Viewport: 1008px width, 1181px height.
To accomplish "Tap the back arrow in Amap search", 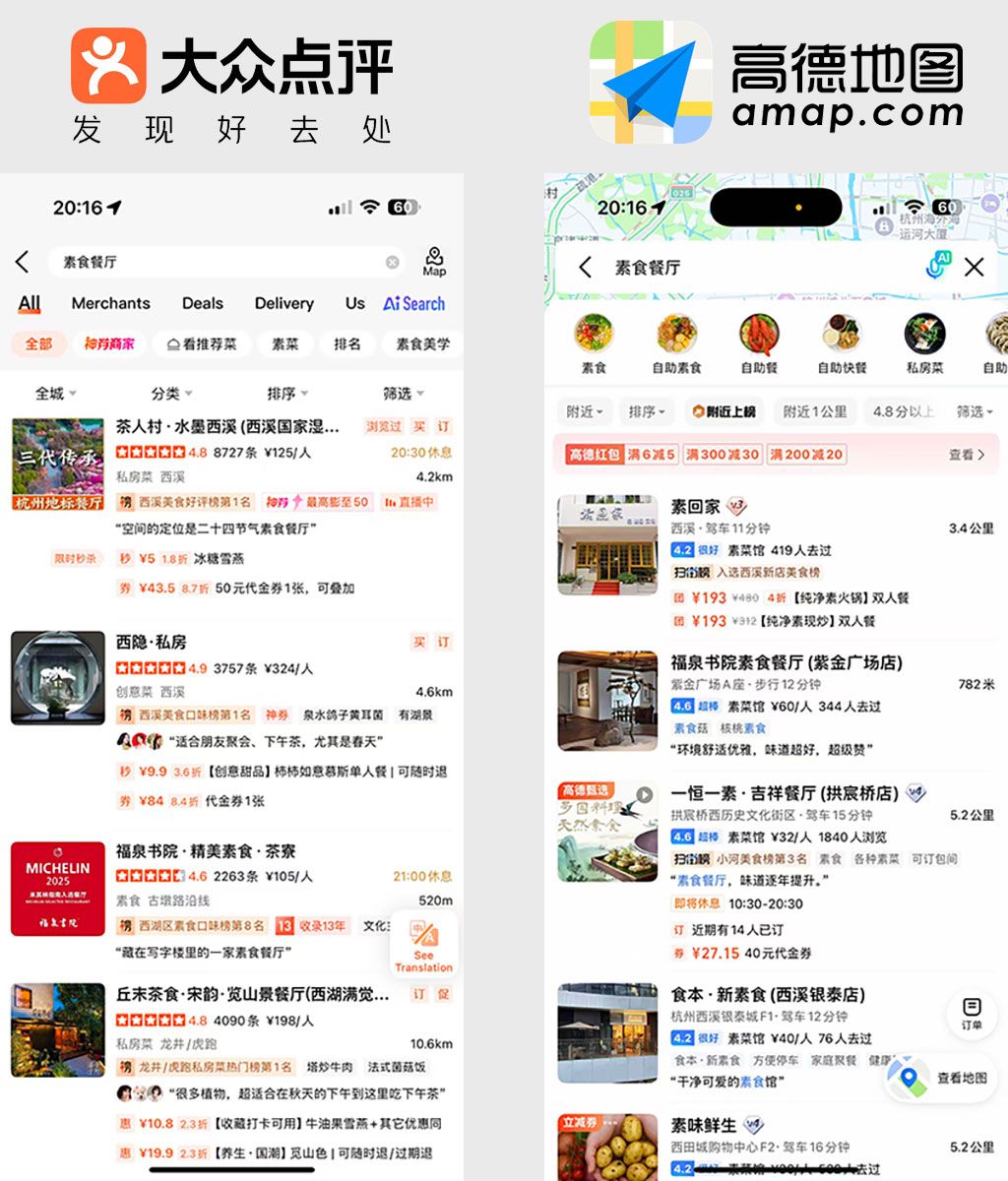I will (585, 267).
